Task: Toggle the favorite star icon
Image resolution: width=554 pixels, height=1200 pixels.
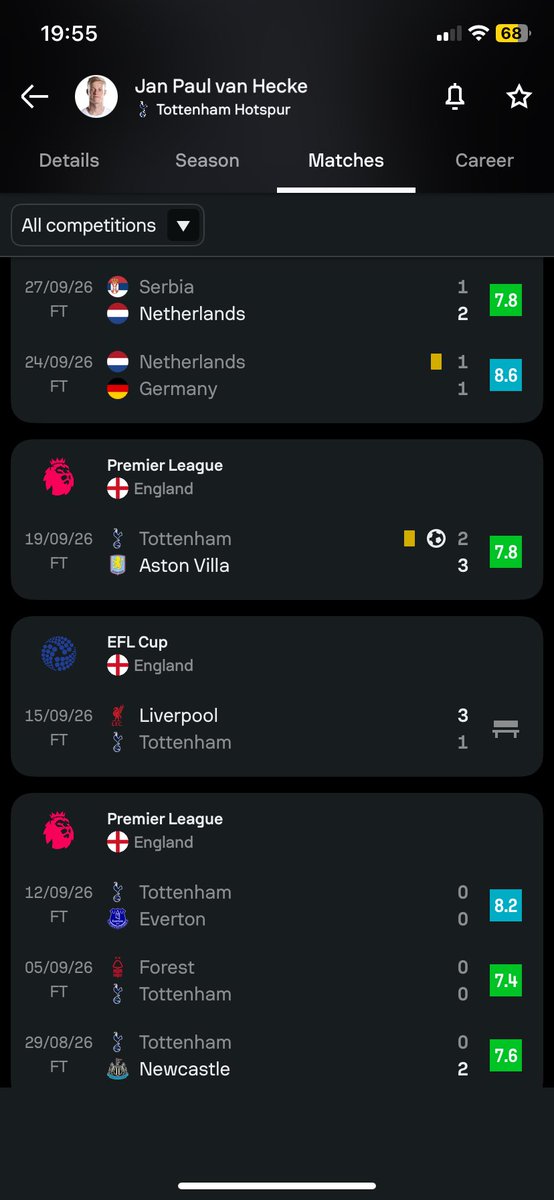Action: [x=519, y=96]
